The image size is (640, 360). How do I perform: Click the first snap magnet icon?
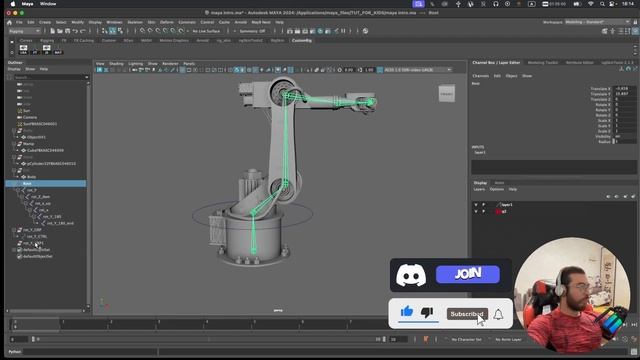coord(142,31)
